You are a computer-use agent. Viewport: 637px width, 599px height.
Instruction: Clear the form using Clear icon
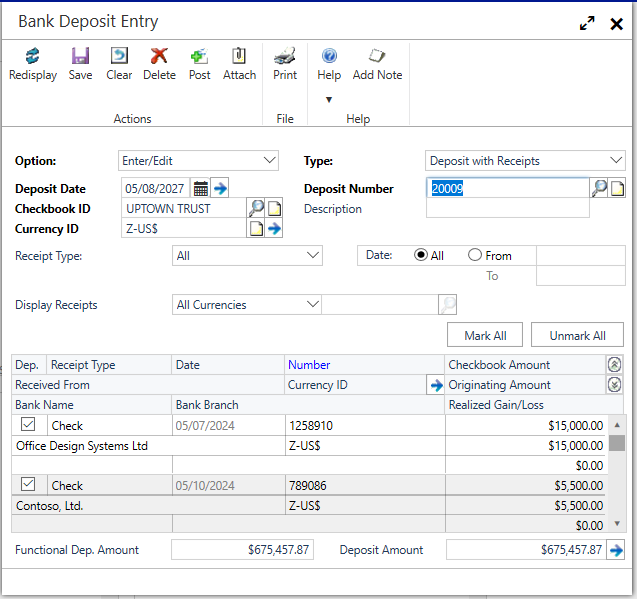pos(119,56)
